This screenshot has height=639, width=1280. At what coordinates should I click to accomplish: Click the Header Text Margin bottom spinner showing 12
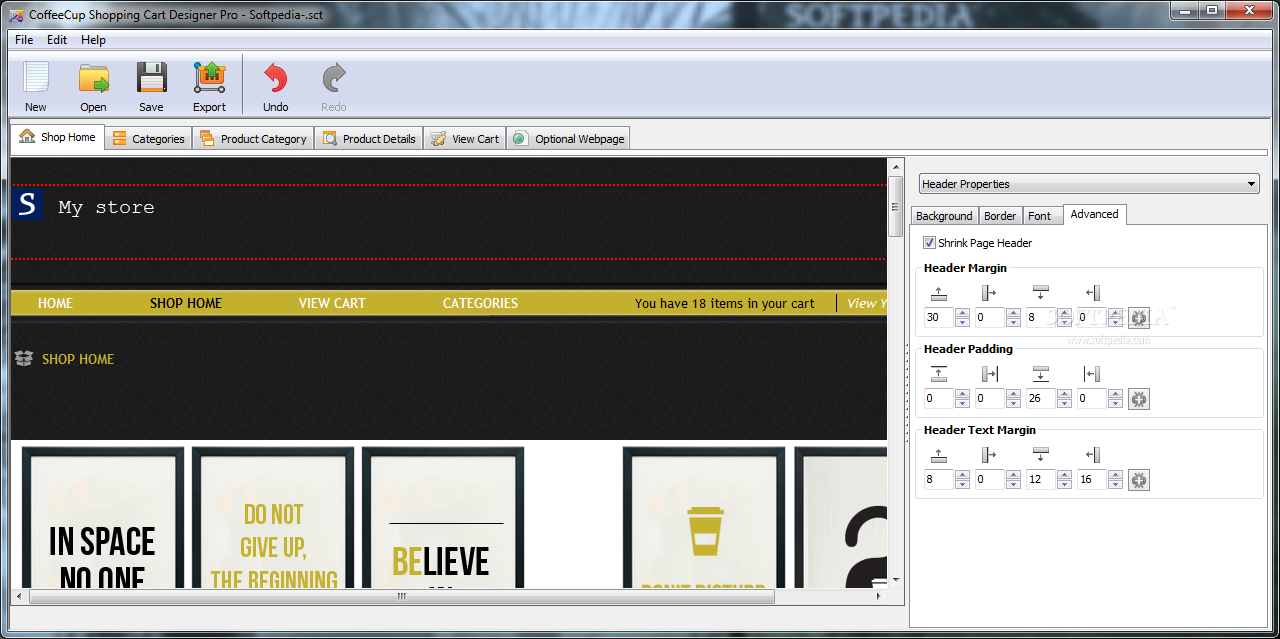click(x=1049, y=480)
